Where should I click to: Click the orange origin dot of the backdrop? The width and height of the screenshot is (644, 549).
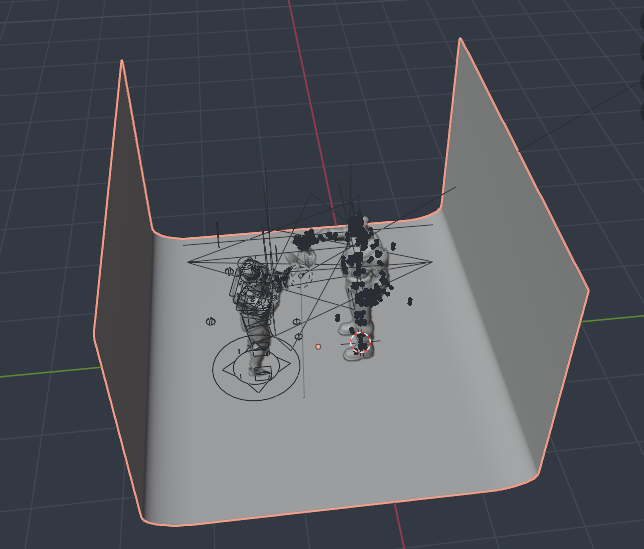click(318, 347)
